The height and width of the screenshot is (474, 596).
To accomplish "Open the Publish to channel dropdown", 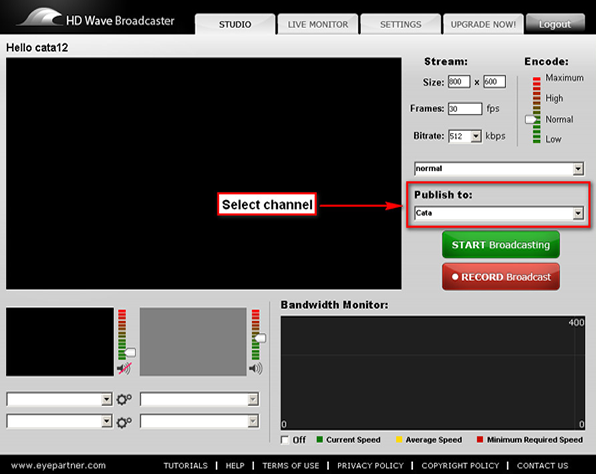I will (499, 213).
